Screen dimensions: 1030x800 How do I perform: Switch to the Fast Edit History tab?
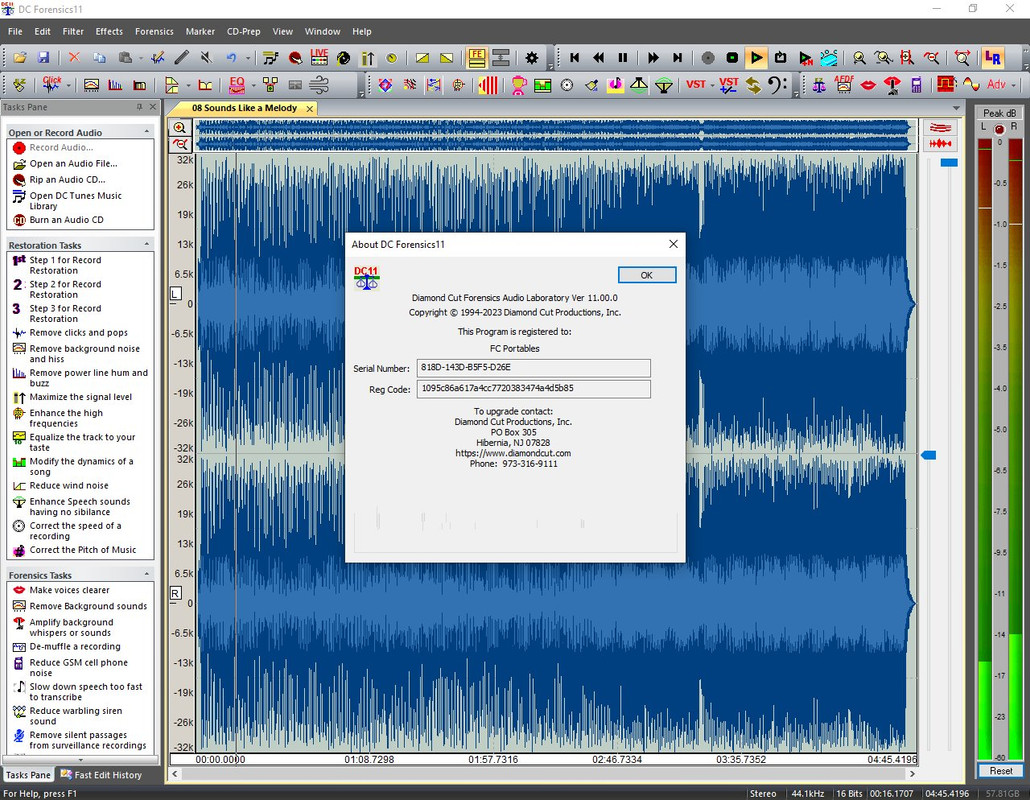click(x=102, y=775)
